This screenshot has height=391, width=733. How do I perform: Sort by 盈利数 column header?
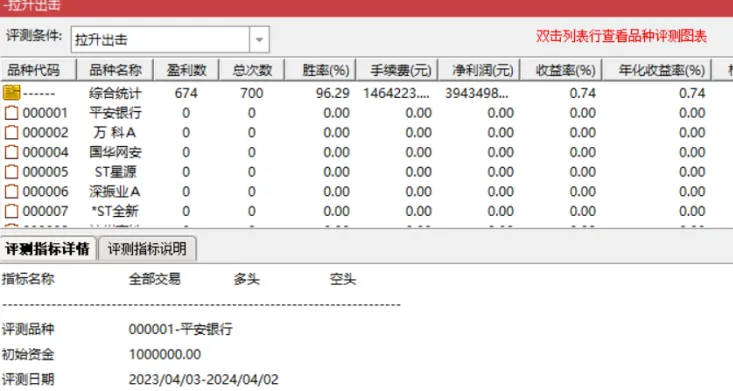click(x=186, y=70)
